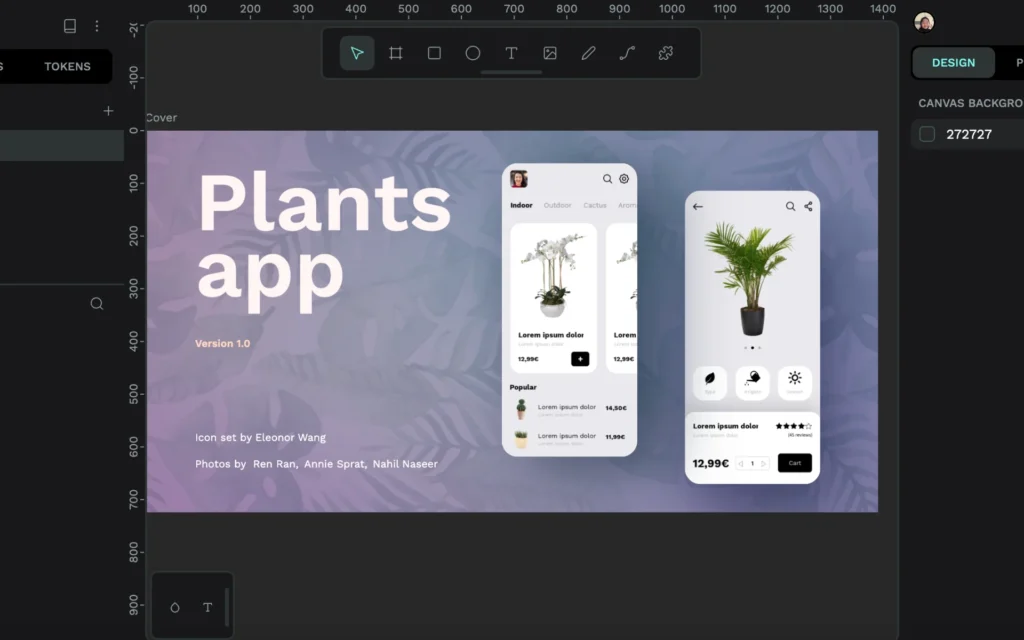Collapse the toolbar using its bottom handle

(x=511, y=73)
